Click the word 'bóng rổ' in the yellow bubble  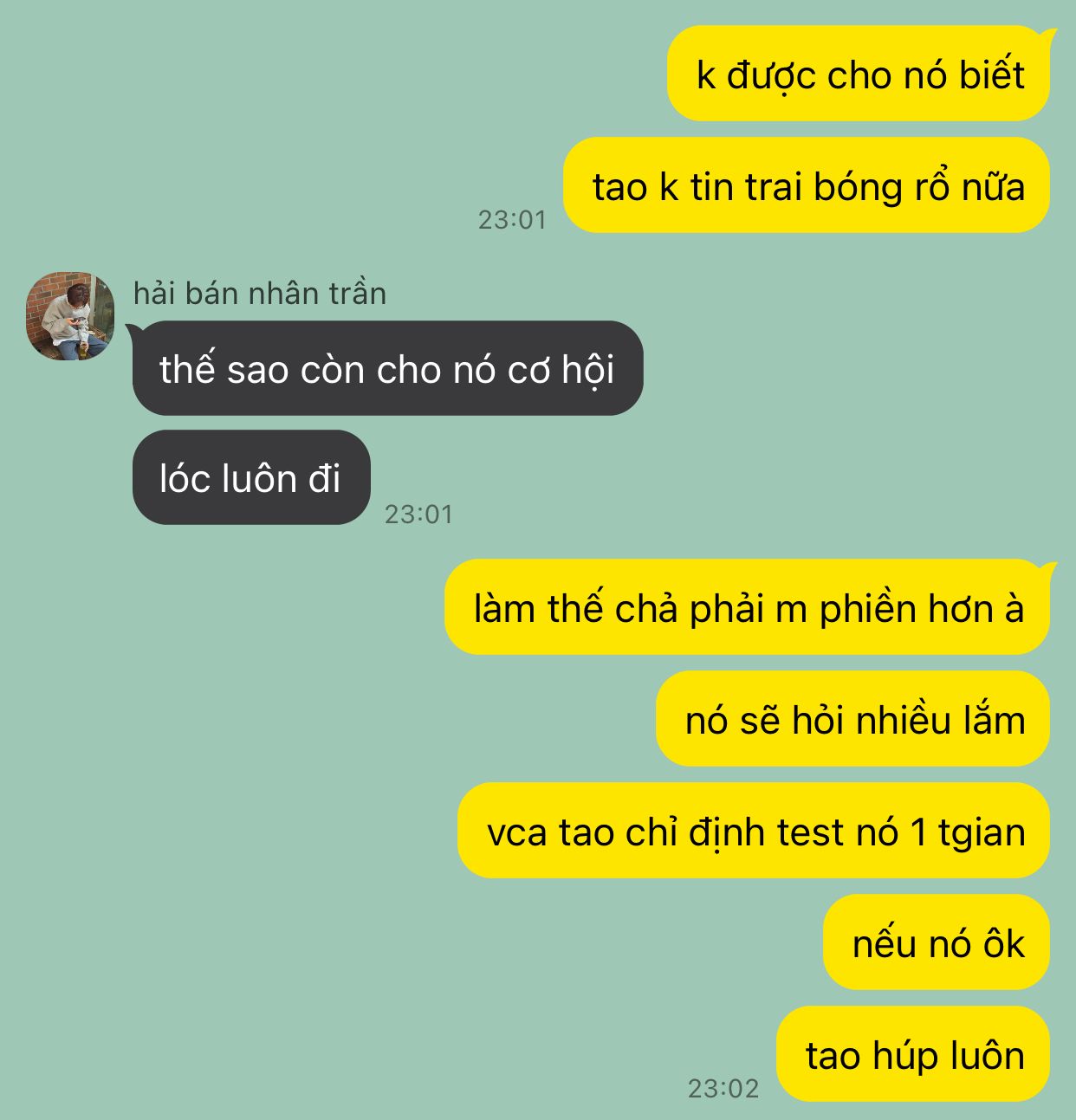pos(882,188)
